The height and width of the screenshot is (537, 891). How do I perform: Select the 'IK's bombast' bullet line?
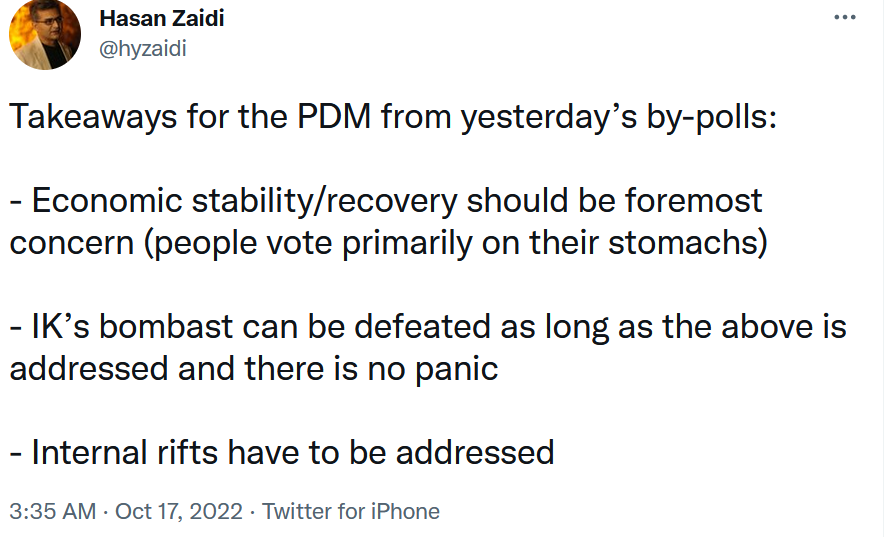[x=428, y=327]
